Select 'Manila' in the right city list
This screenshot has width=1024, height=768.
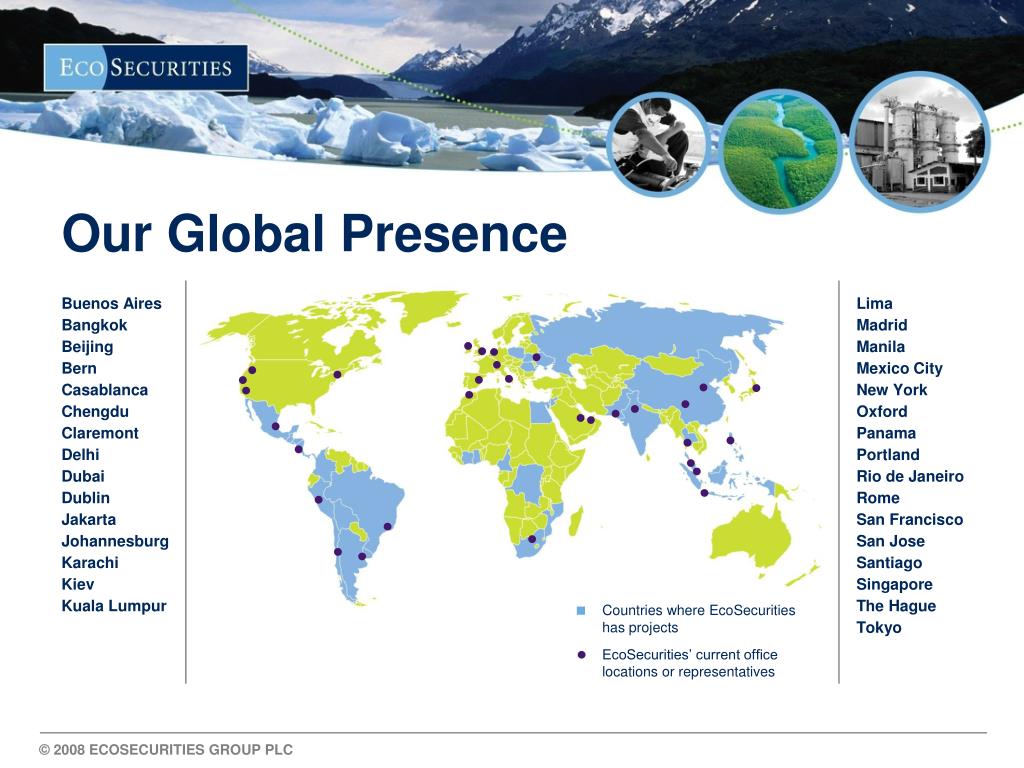point(880,347)
